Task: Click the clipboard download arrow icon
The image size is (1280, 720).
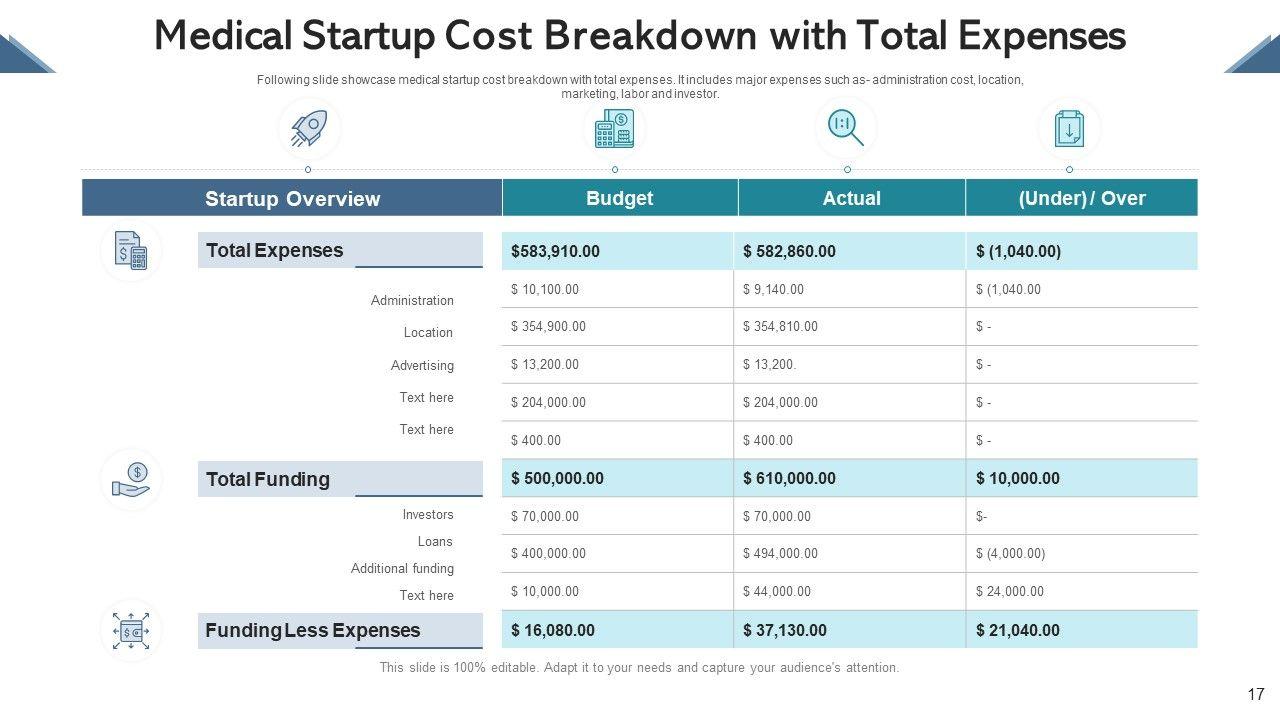Action: pyautogui.click(x=1069, y=129)
